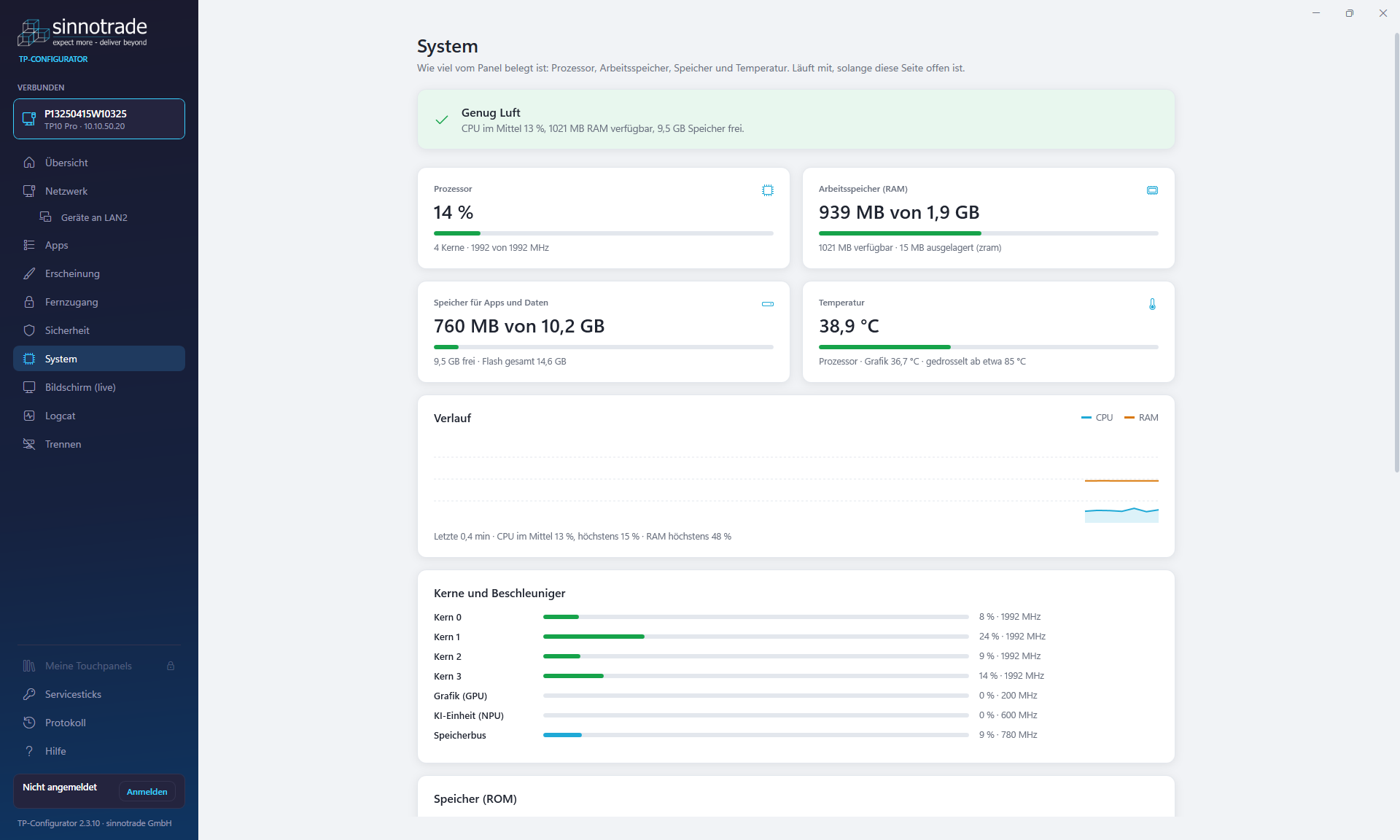The height and width of the screenshot is (840, 1400).
Task: Click the KI-Einheit (NPU) row label
Action: 469,715
